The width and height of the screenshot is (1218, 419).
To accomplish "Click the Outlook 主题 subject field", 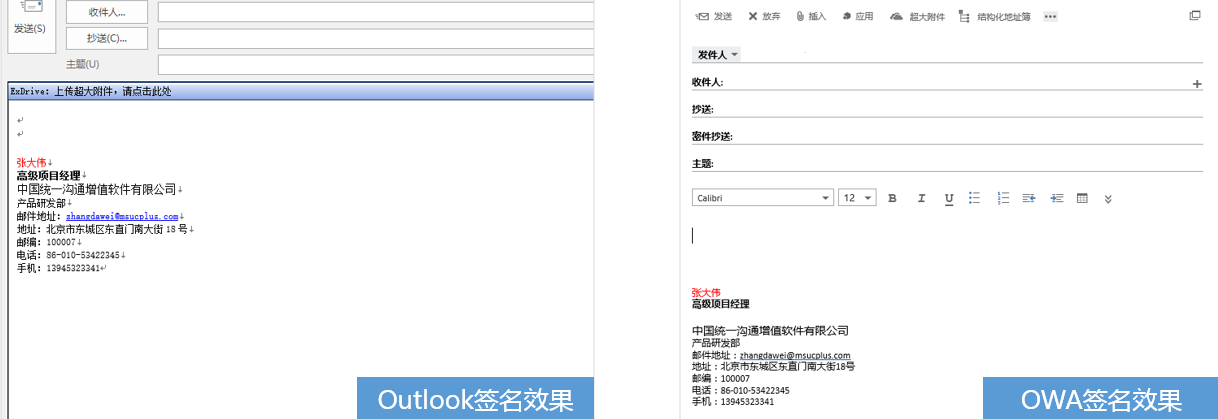I will click(375, 64).
